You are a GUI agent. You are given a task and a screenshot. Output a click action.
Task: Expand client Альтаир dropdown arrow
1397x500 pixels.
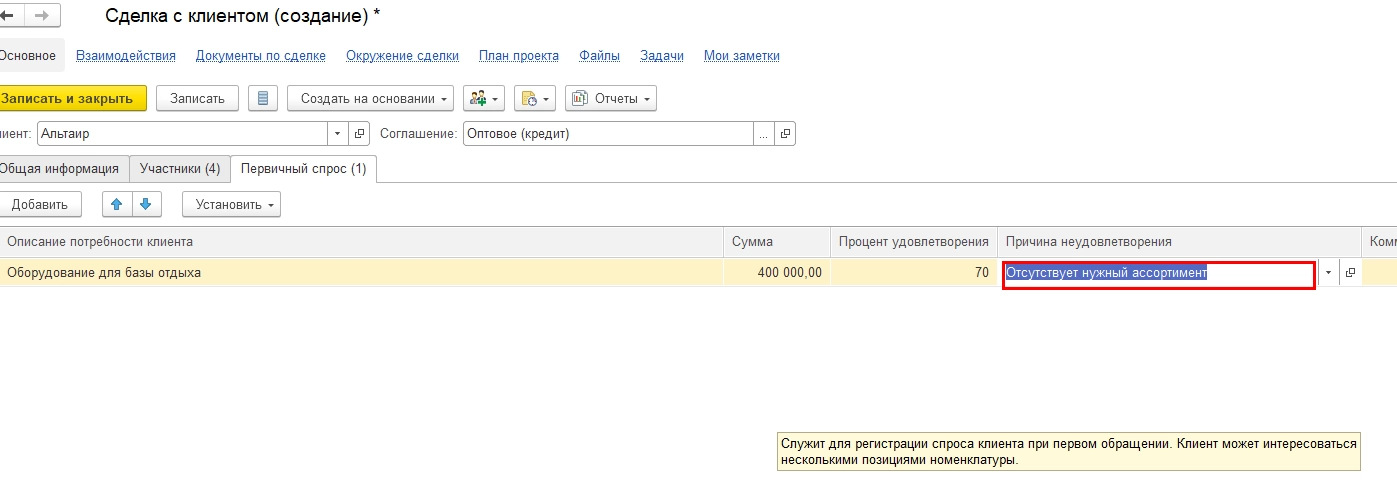[x=338, y=133]
